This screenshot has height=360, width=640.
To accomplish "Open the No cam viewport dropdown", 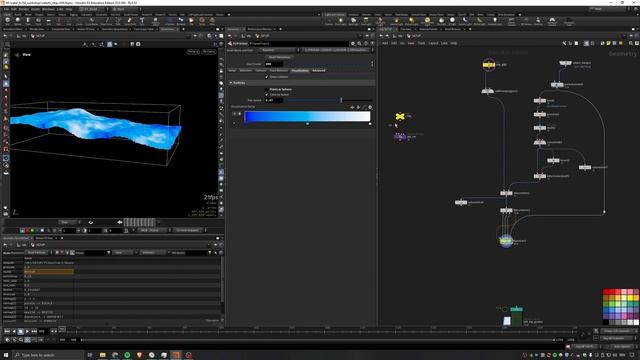I will click(209, 52).
